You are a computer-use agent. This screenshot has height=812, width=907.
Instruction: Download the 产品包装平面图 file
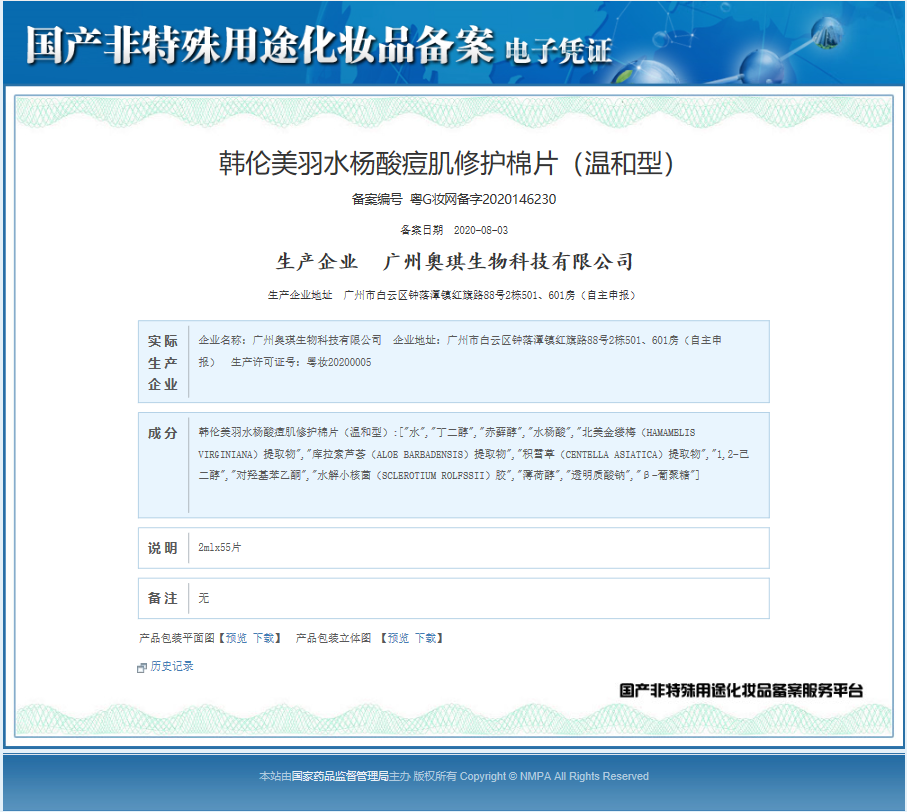click(x=263, y=638)
